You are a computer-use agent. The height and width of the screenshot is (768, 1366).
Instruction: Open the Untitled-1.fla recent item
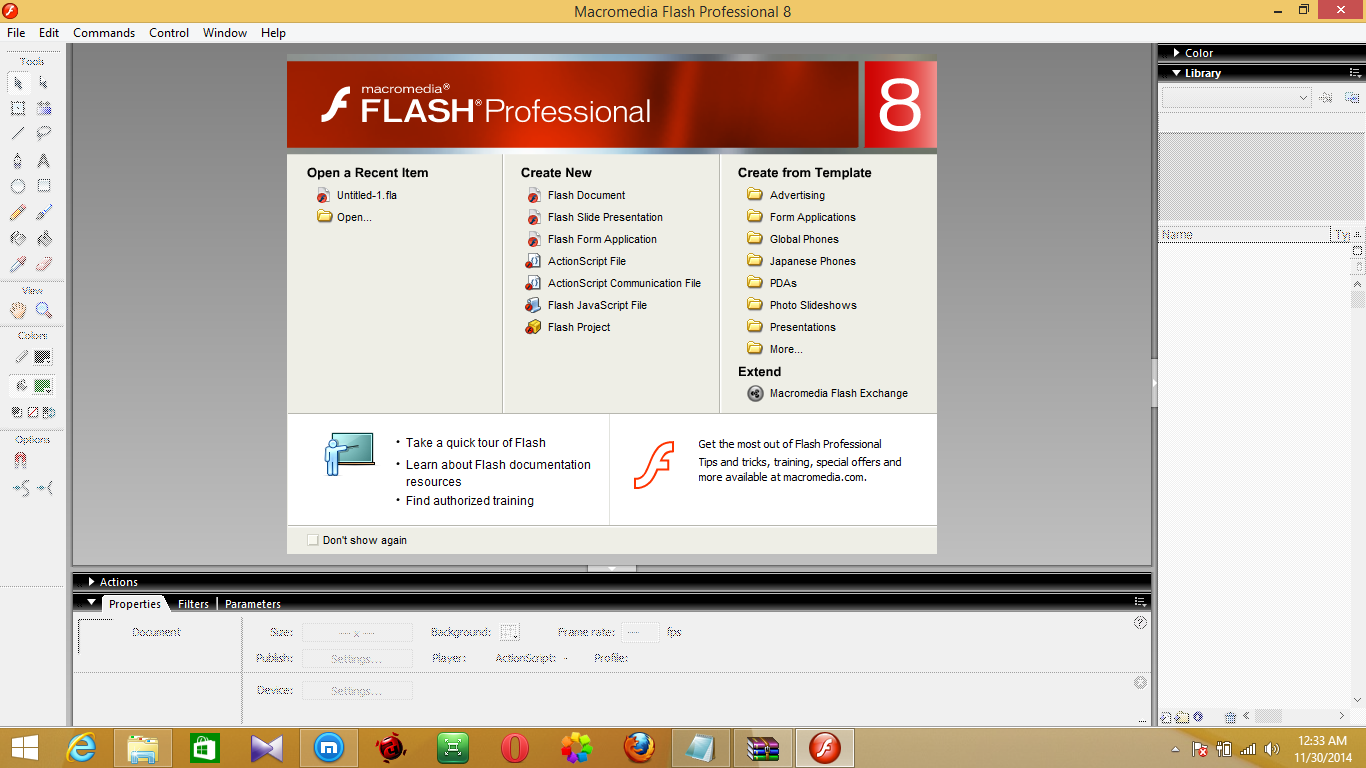tap(367, 195)
